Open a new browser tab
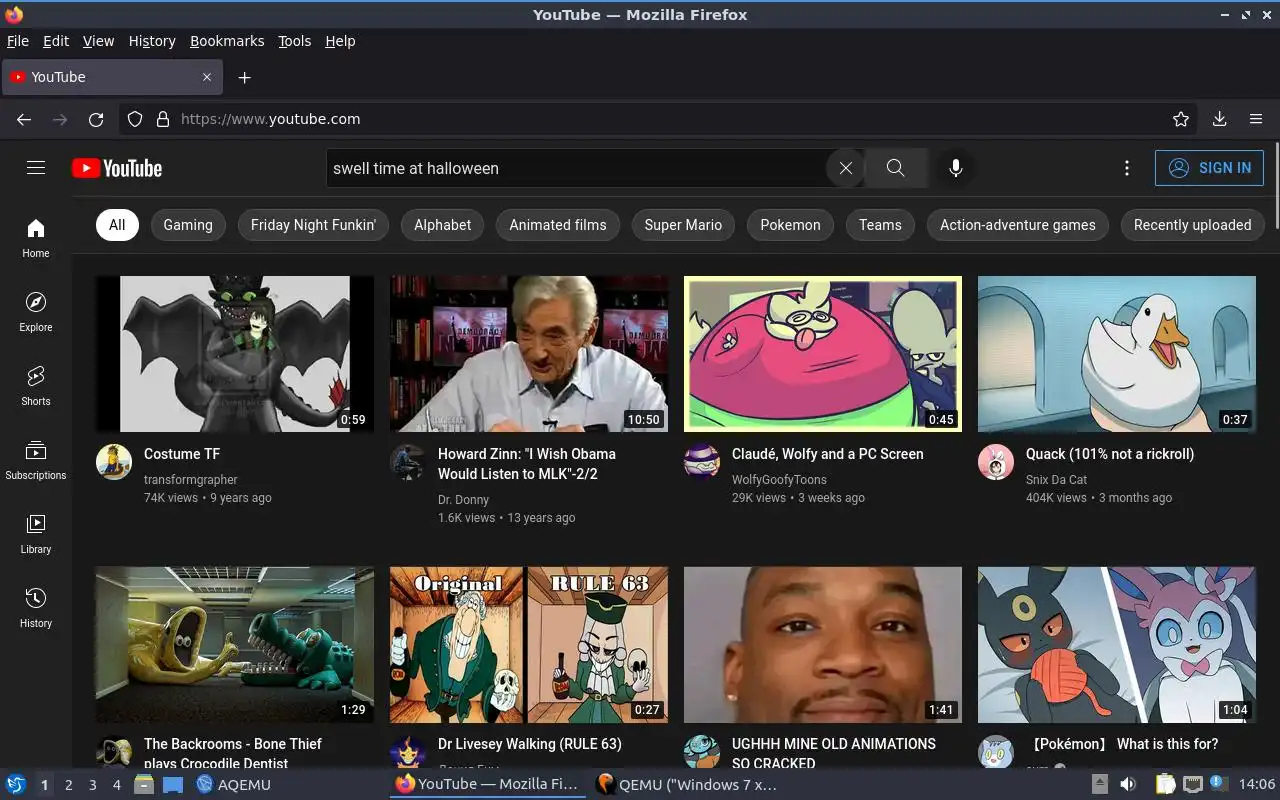 (244, 77)
